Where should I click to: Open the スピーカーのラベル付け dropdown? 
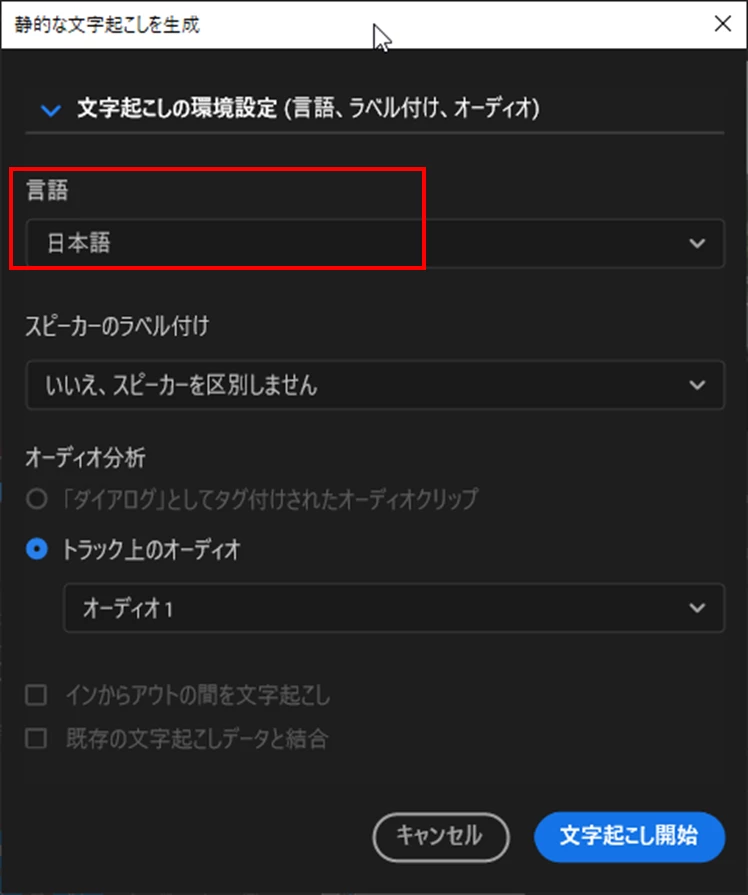tap(375, 385)
